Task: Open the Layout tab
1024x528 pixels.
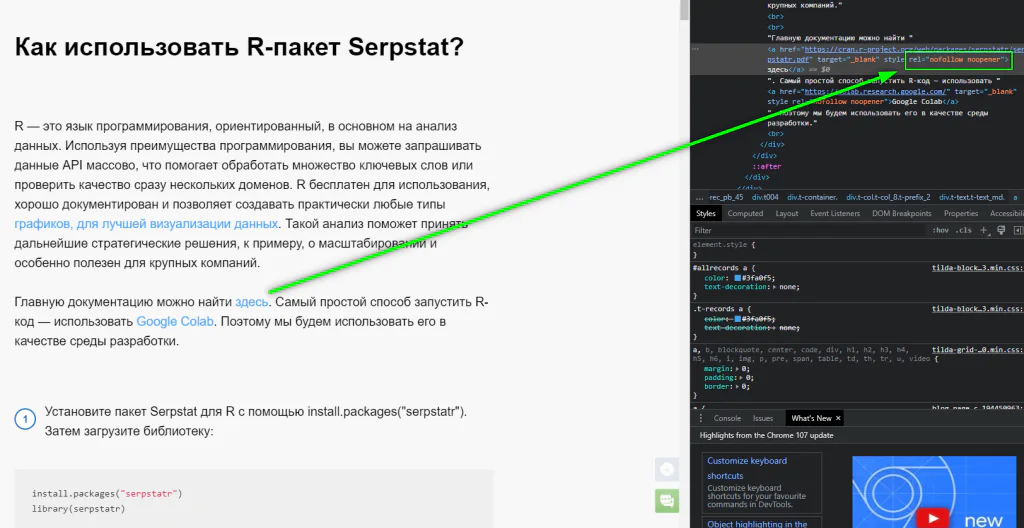Action: pyautogui.click(x=787, y=214)
